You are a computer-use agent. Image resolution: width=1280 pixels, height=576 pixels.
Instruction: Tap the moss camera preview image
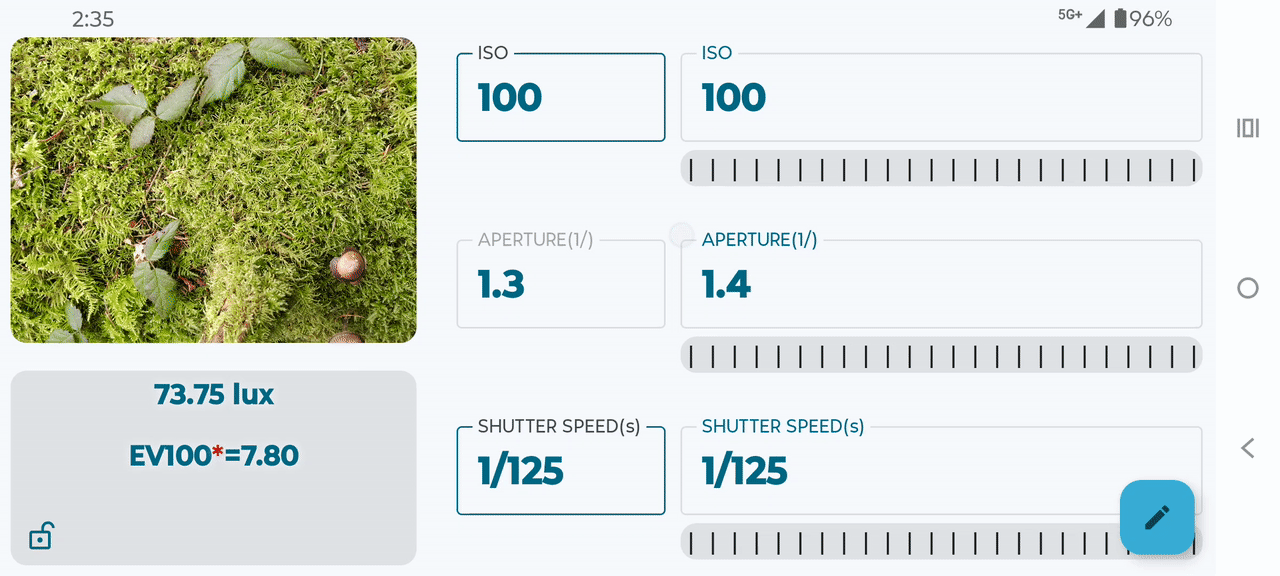[213, 190]
